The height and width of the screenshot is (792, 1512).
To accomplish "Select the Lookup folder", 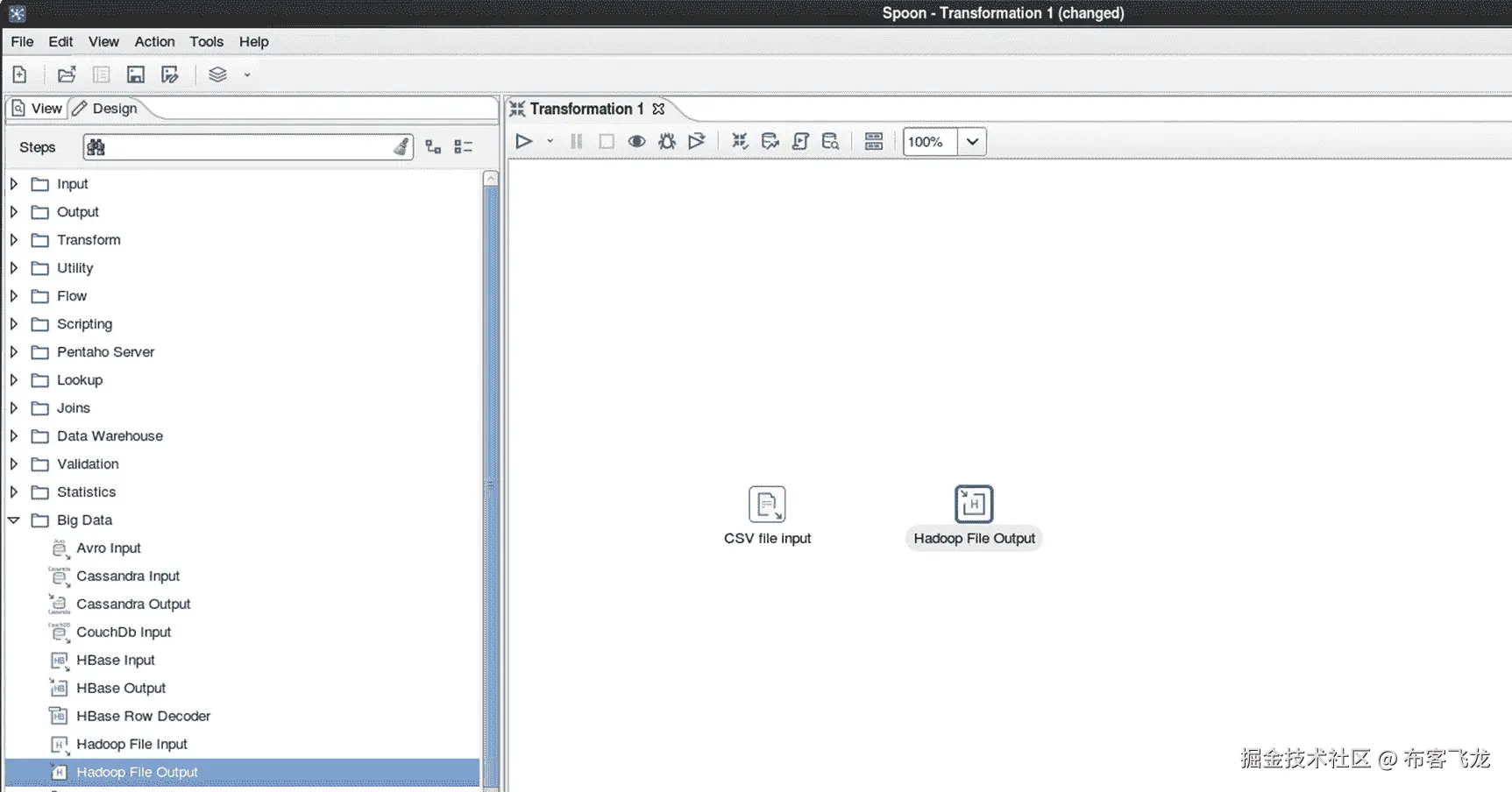I will [80, 380].
